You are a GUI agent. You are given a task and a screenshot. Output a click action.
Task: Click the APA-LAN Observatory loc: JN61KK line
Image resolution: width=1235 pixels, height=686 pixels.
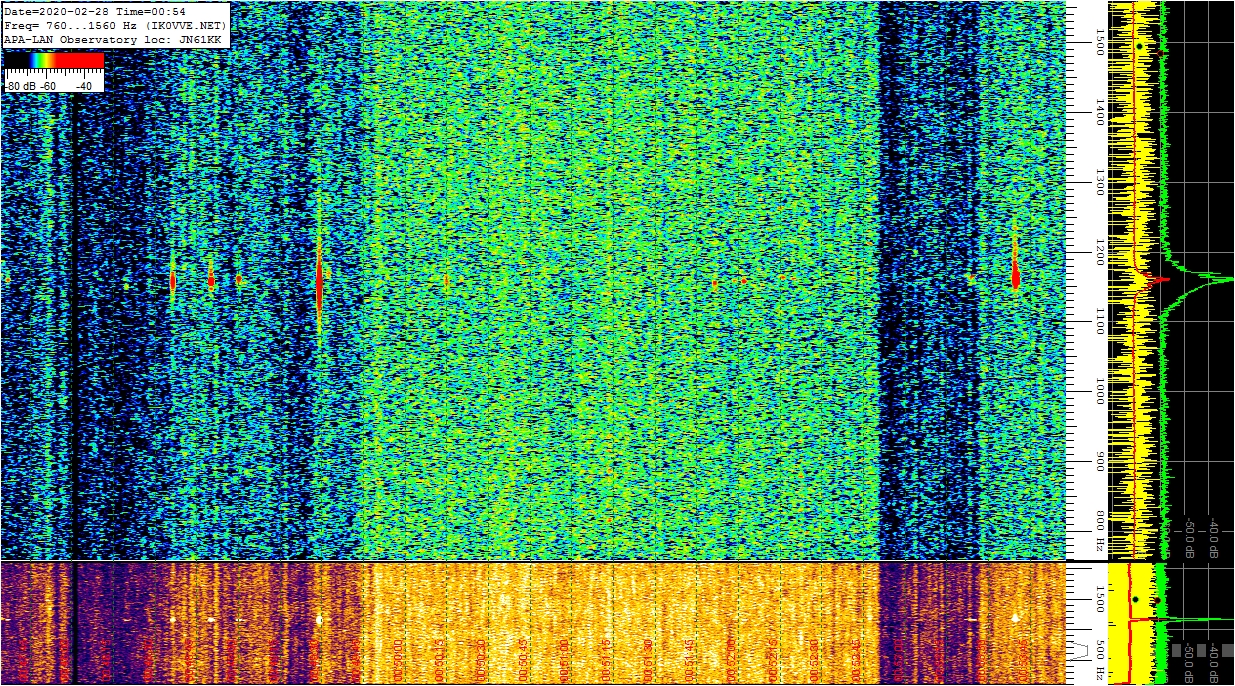point(112,39)
